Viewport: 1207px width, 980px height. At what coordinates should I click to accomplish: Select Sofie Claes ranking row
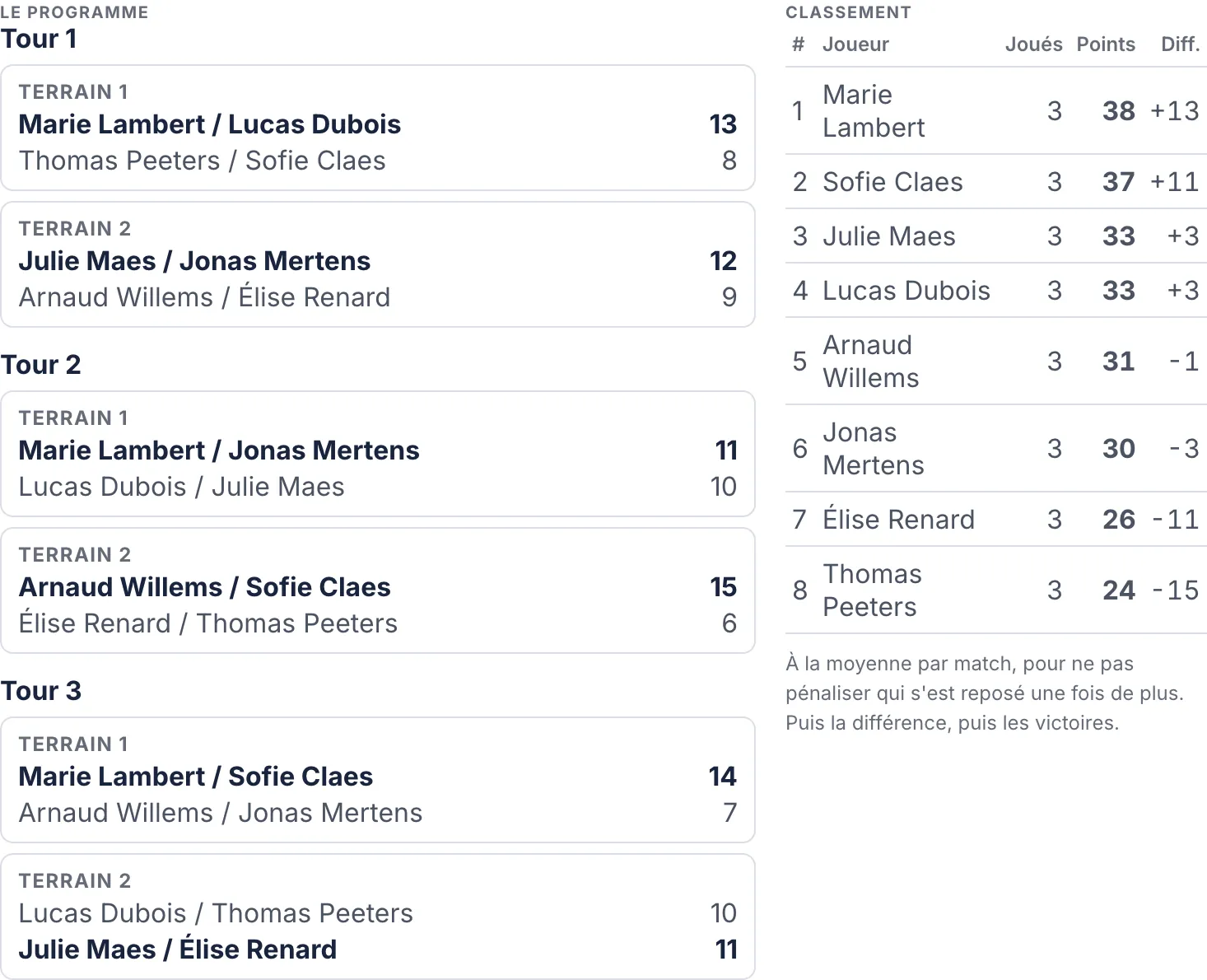(x=996, y=182)
